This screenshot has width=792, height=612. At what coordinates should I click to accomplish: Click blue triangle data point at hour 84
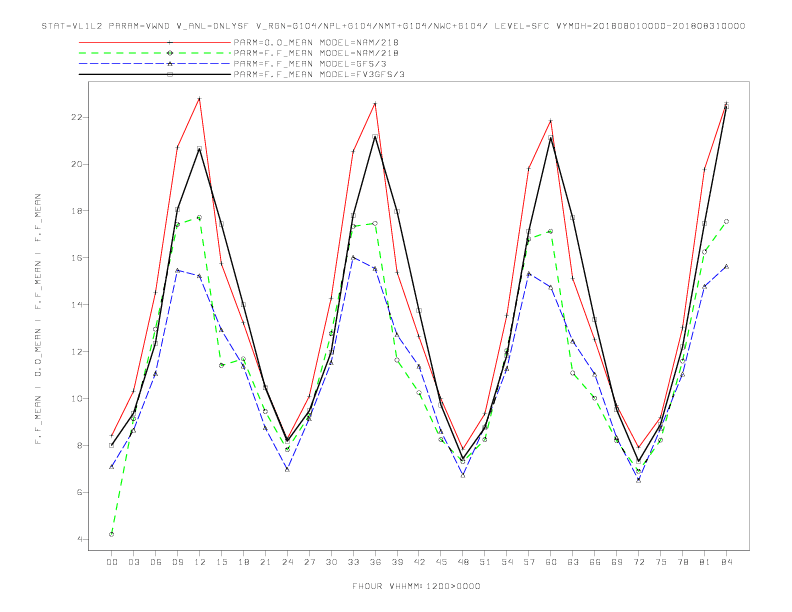(x=727, y=266)
